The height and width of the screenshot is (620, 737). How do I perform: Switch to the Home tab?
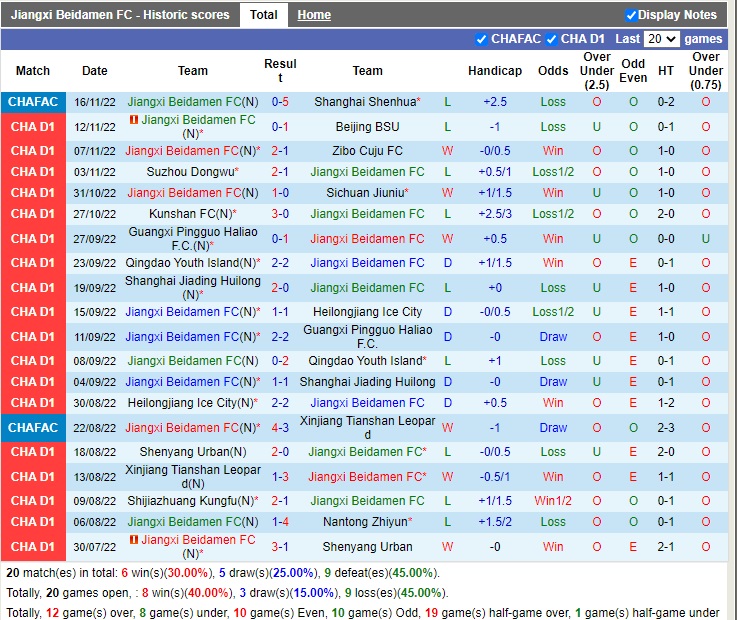(314, 15)
